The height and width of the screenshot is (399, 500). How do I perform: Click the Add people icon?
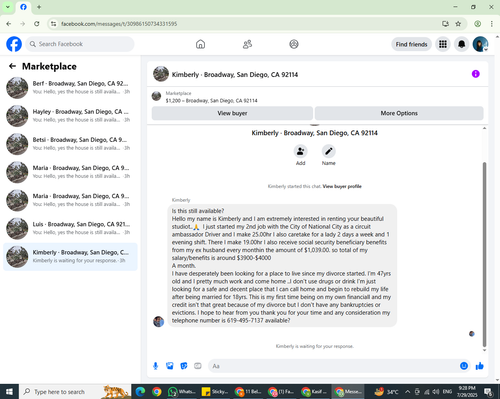(x=301, y=151)
